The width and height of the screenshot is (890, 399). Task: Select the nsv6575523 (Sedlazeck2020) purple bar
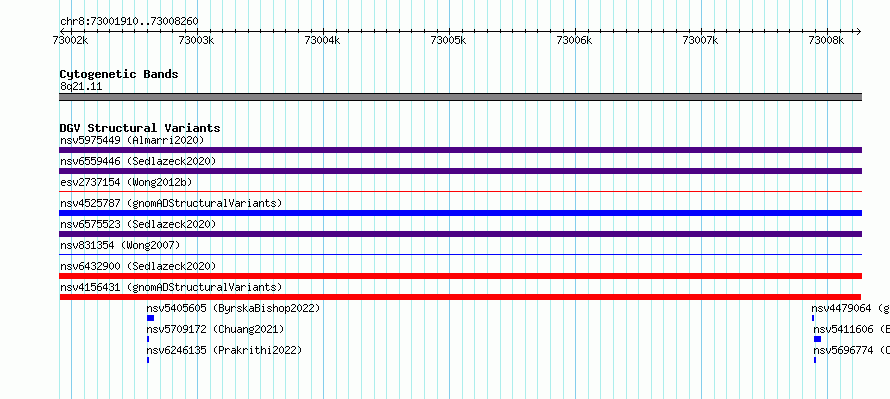click(460, 234)
